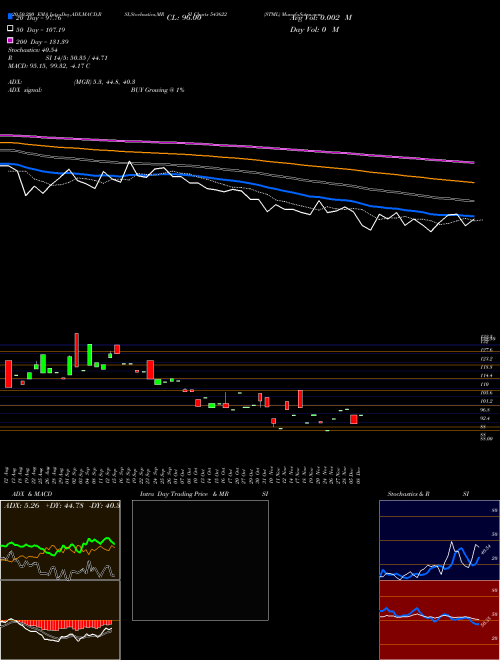
Task: Click the 'CL: 96.00' closing price label
Action: tap(184, 18)
